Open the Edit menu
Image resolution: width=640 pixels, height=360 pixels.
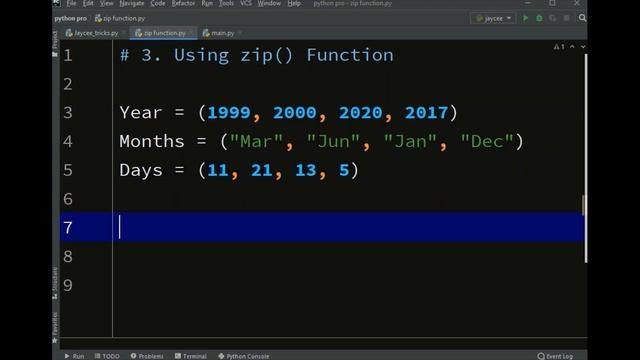(x=88, y=3)
